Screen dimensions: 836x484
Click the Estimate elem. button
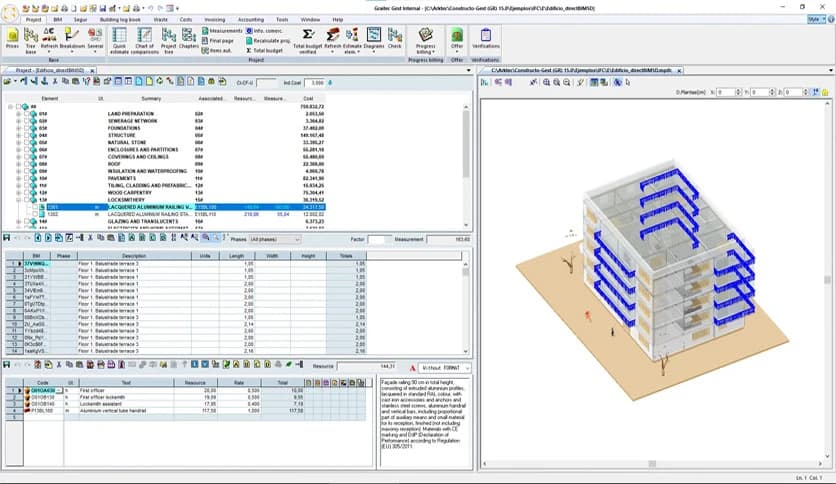352,41
